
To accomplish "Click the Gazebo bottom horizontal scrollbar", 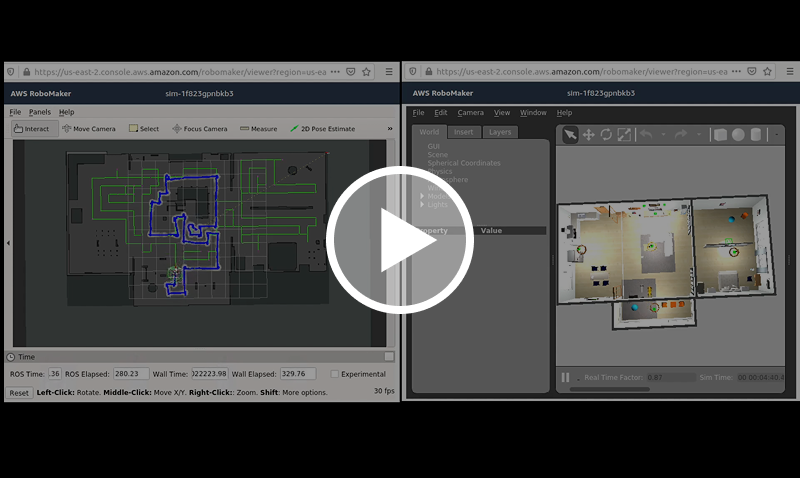I will tap(609, 389).
